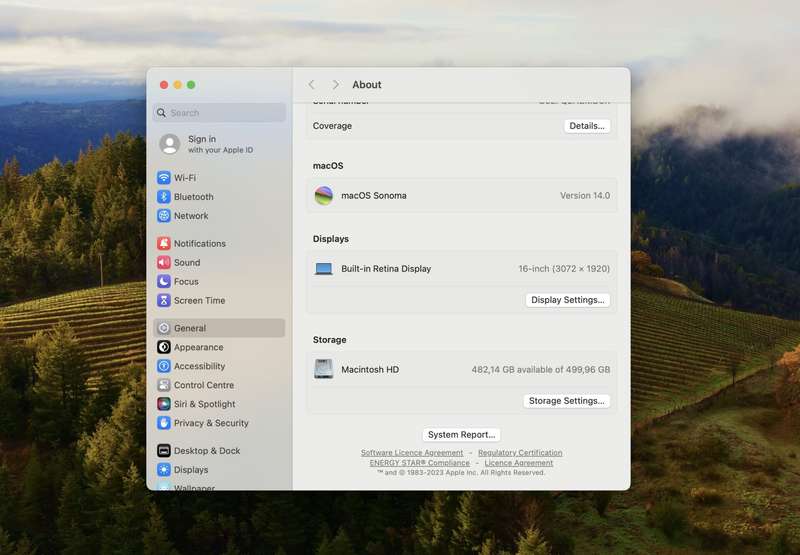Screen dimensions: 800x555
Task: Click the macOS Sonoma name text
Action: click(x=373, y=195)
